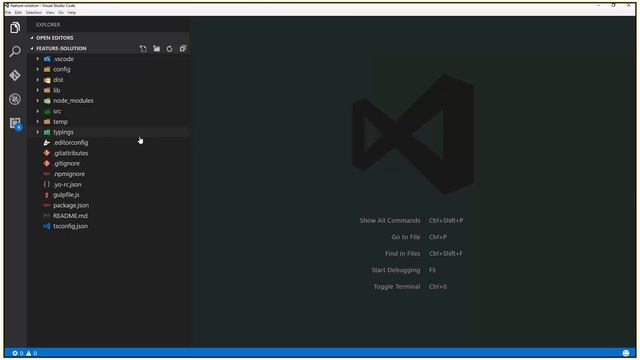Image resolution: width=640 pixels, height=360 pixels.
Task: Click the window title text in title bar
Action: pyautogui.click(x=42, y=6)
